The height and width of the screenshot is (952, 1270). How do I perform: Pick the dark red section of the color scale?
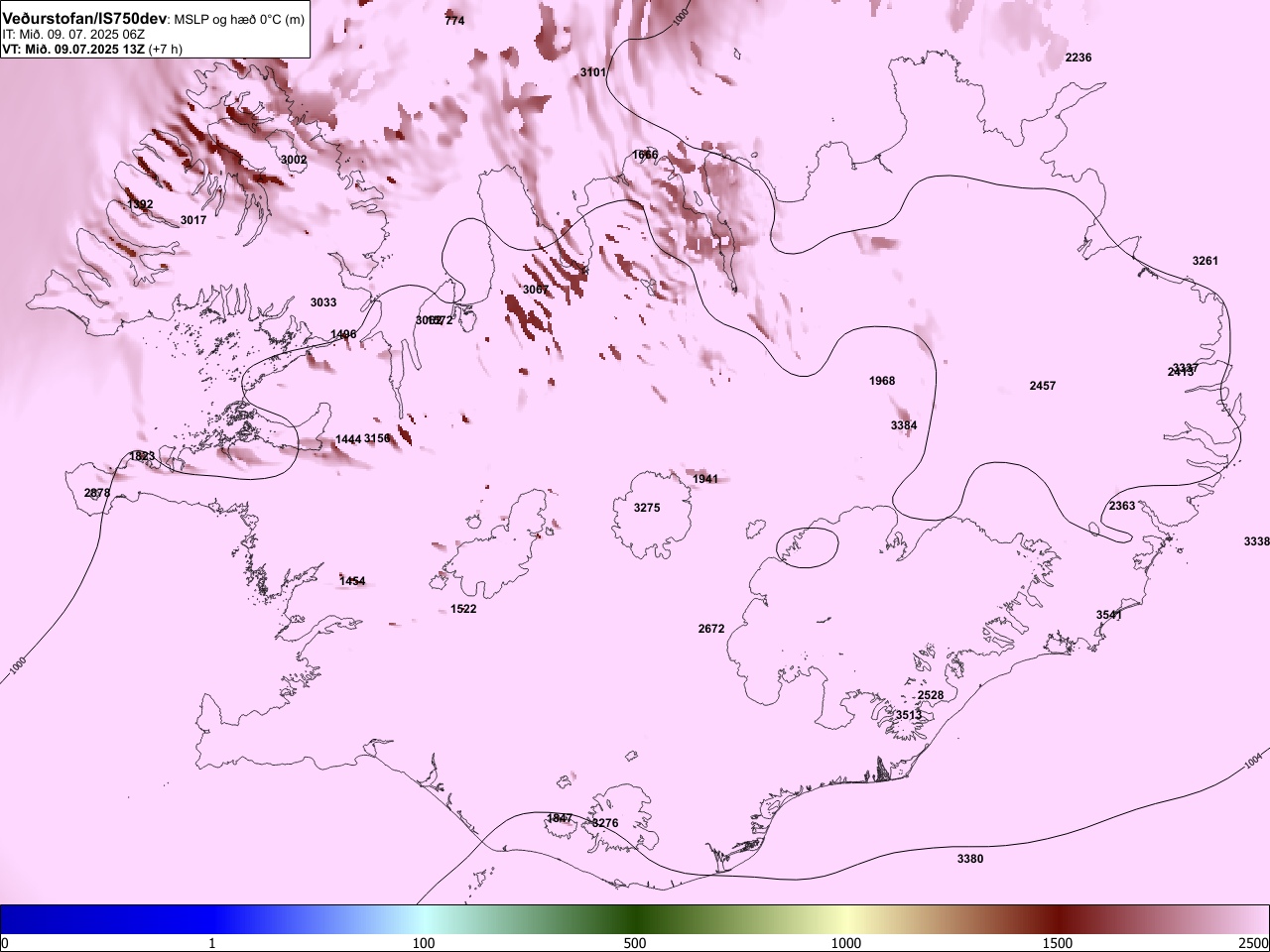coord(1058,919)
